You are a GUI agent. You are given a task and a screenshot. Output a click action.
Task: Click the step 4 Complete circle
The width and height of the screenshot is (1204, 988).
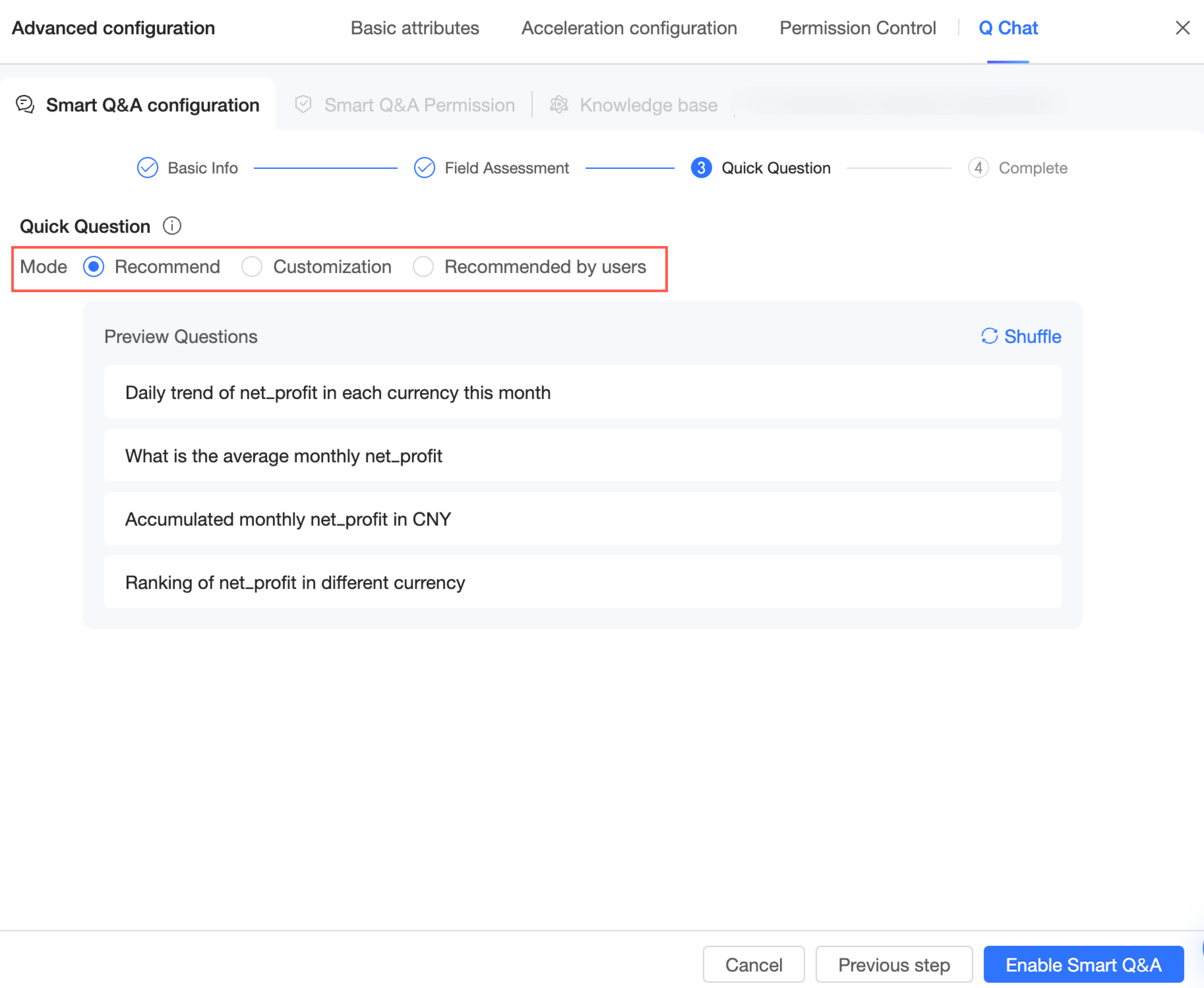pos(978,168)
